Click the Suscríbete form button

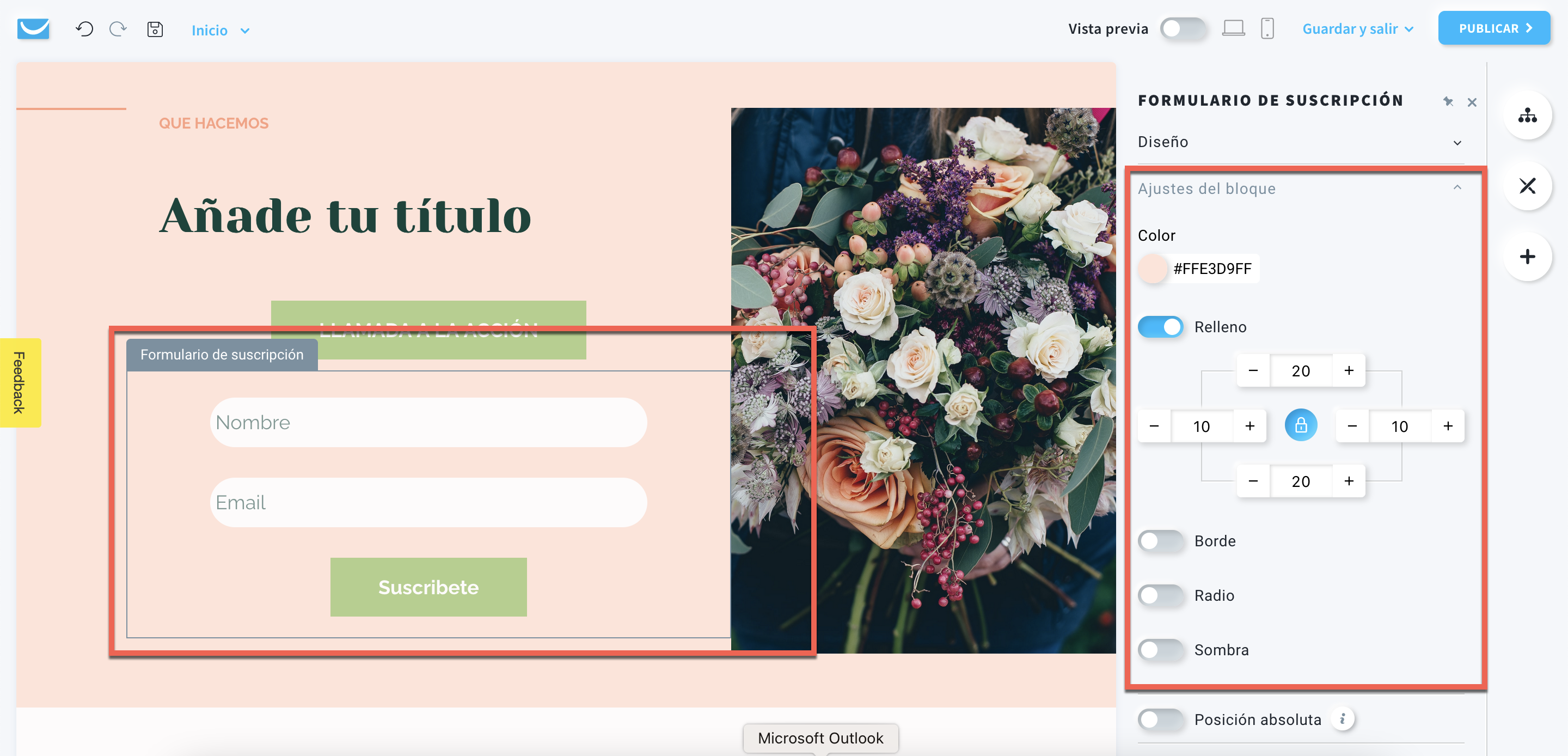[428, 587]
